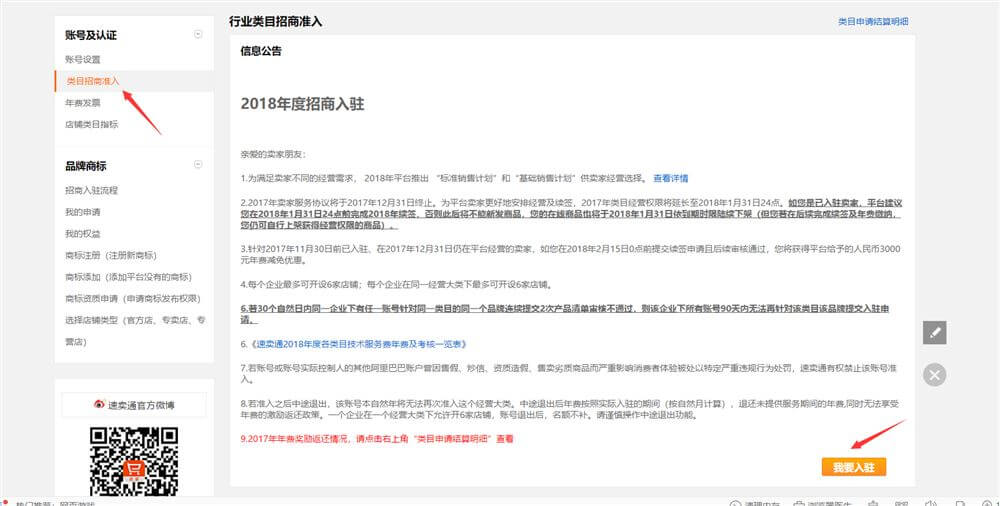Open 我的申请 page
This screenshot has width=1000, height=506.
click(83, 212)
